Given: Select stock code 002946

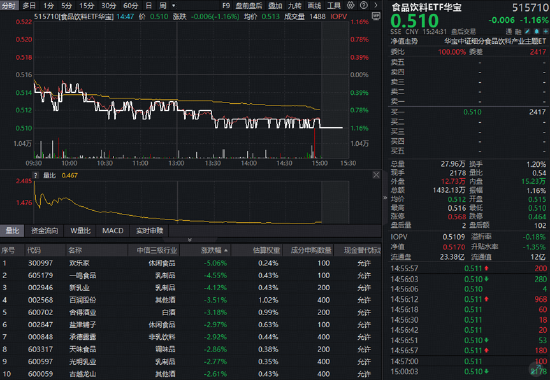Looking at the screenshot, I should pos(40,288).
